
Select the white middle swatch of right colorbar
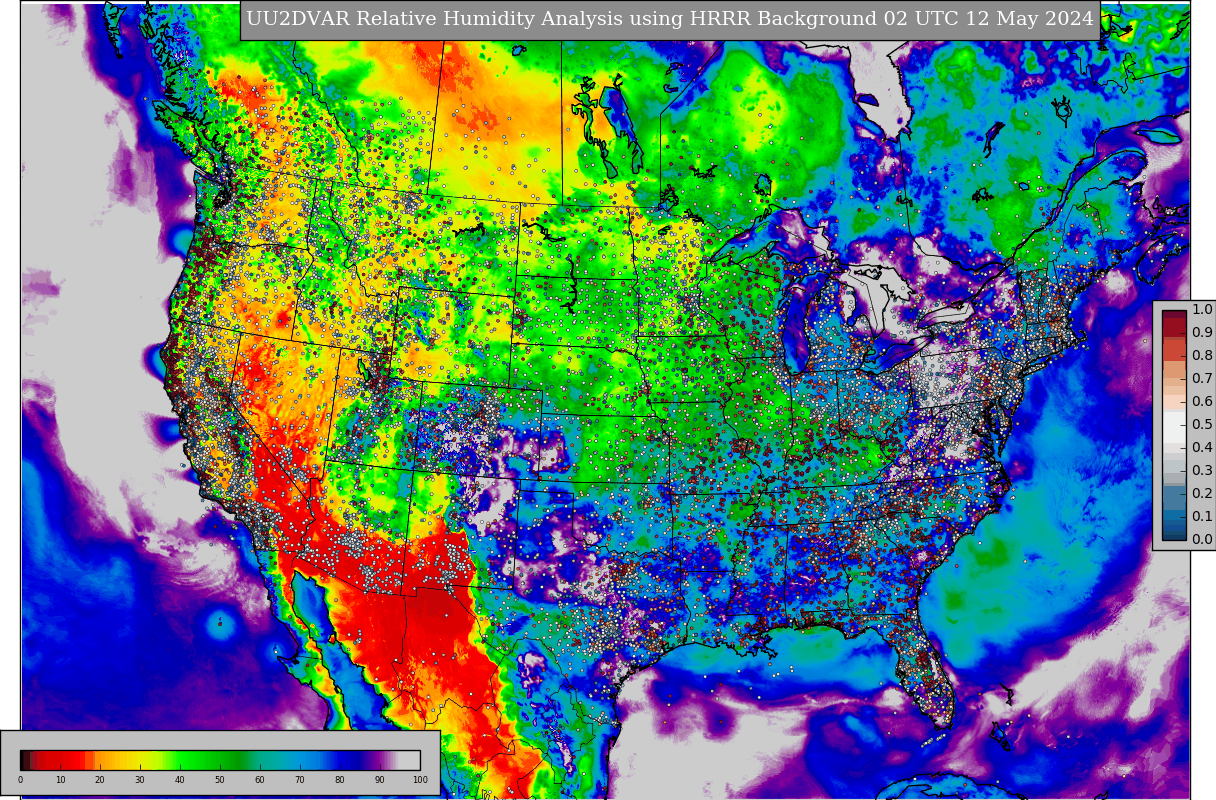pos(1174,425)
